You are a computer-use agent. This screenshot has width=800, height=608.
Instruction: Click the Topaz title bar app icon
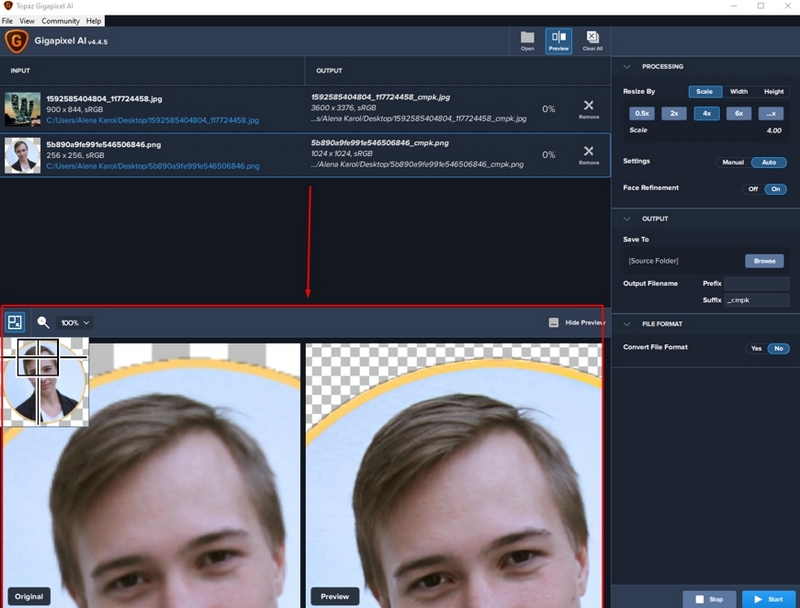[x=8, y=6]
